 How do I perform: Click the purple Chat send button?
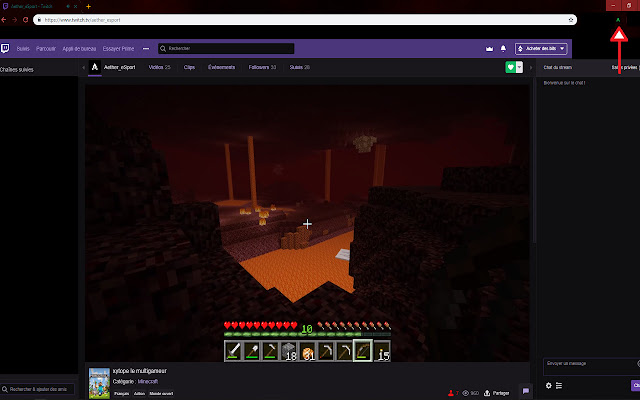tap(636, 385)
